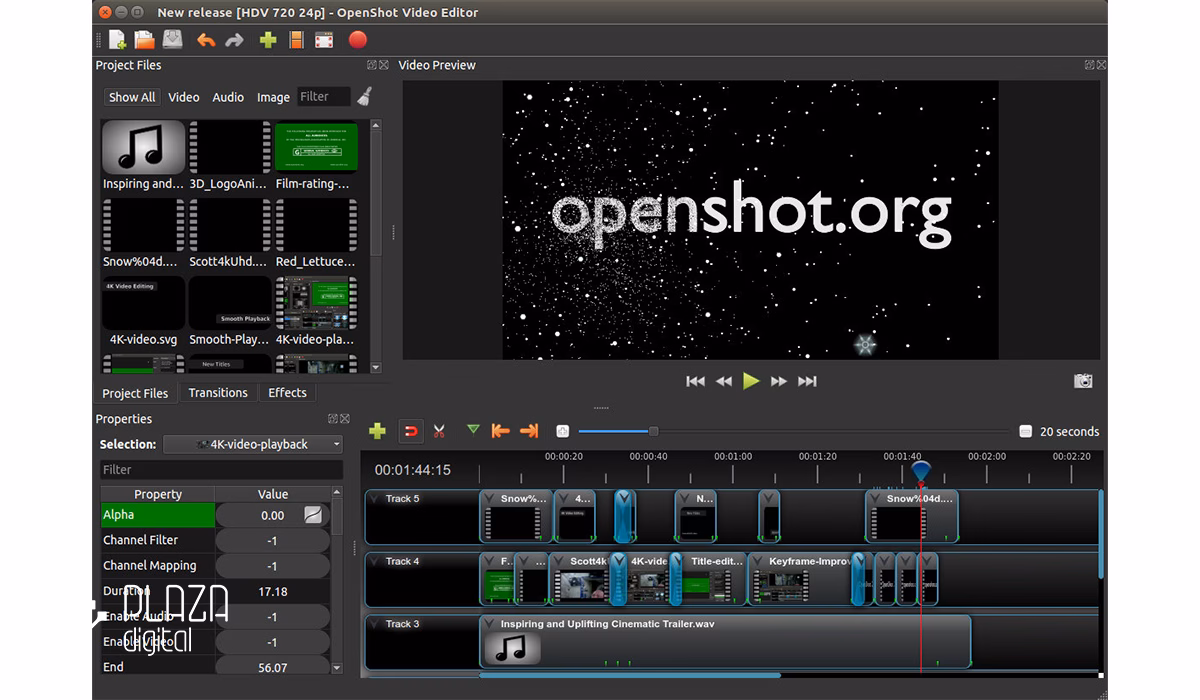Click in the Project Files Filter field
Image resolution: width=1200 pixels, height=700 pixels.
[x=324, y=97]
